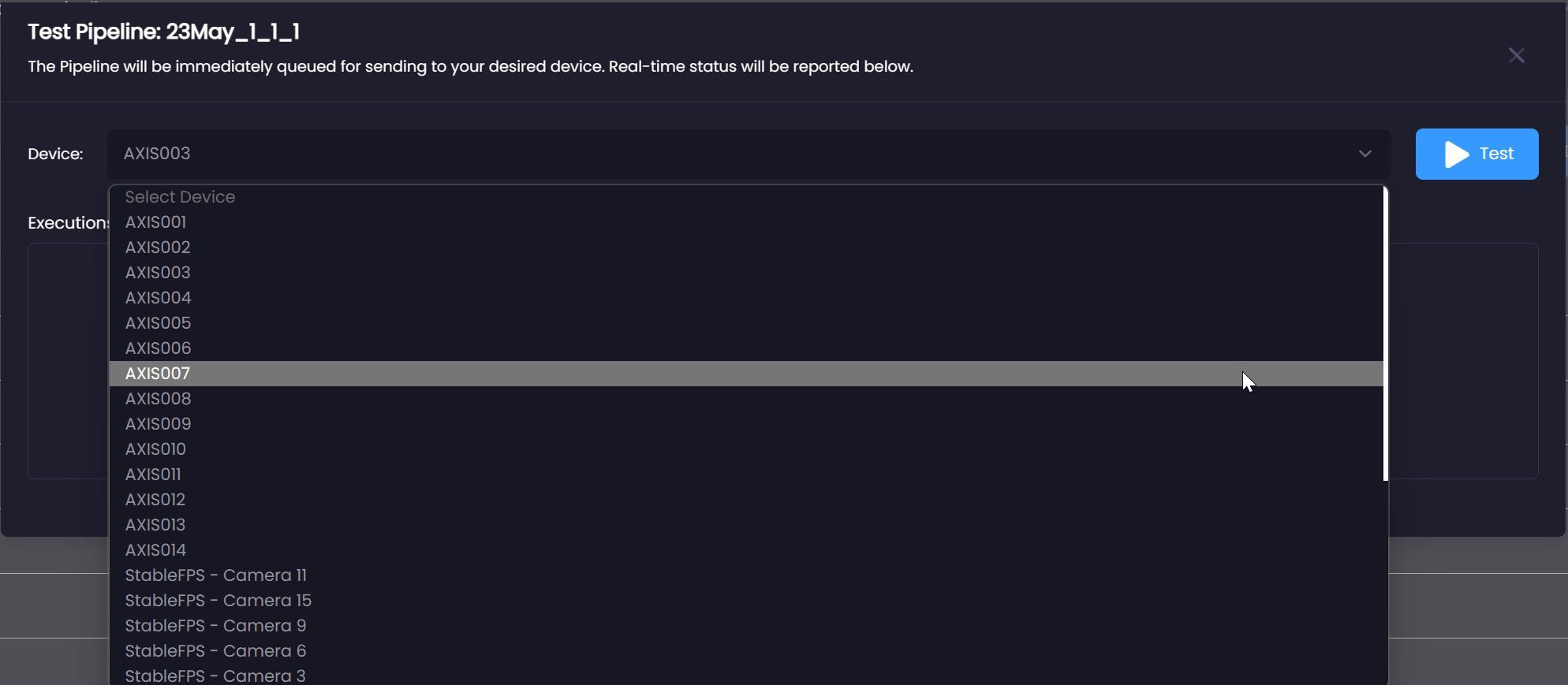Close the Test Pipeline dialog

click(x=1516, y=55)
